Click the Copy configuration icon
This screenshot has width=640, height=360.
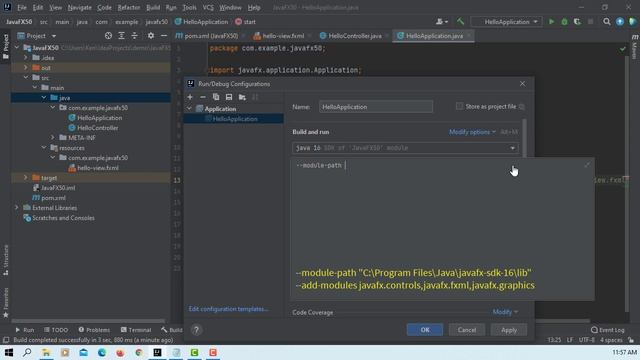tap(216, 97)
